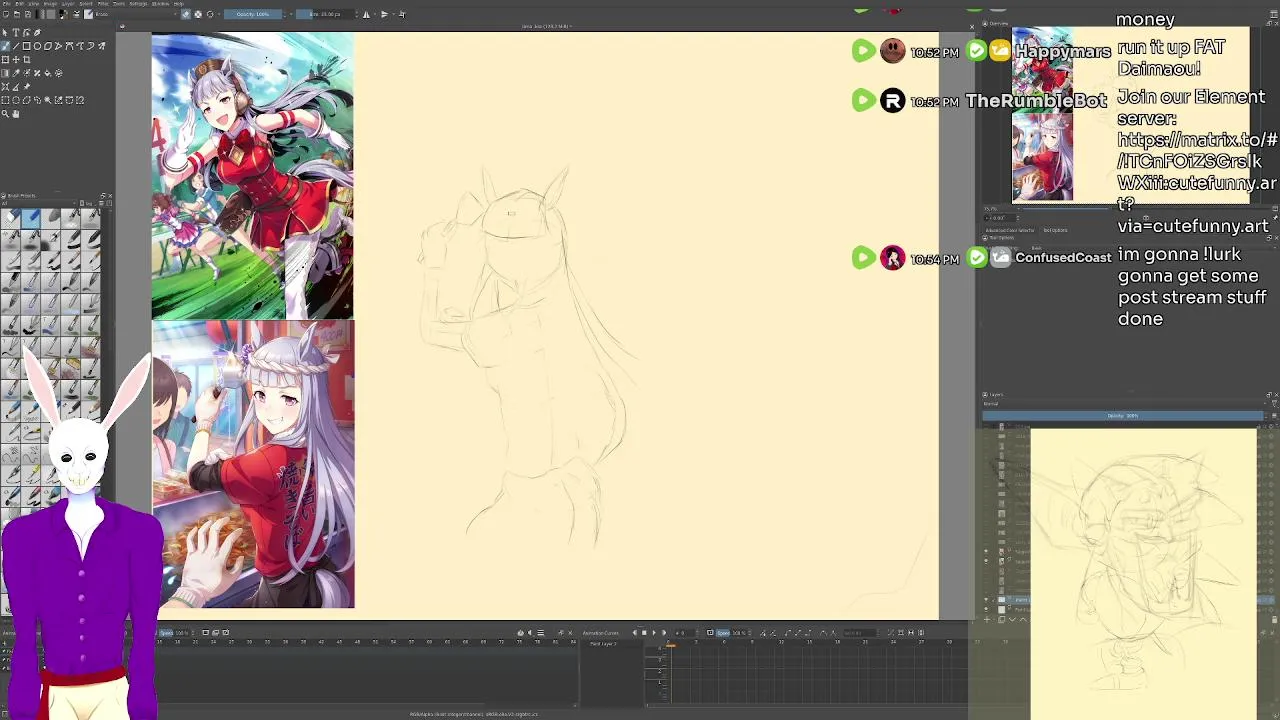Select the Contiguous Selection magic wand tool
Viewport: 1280px width, 720px height.
coord(48,100)
